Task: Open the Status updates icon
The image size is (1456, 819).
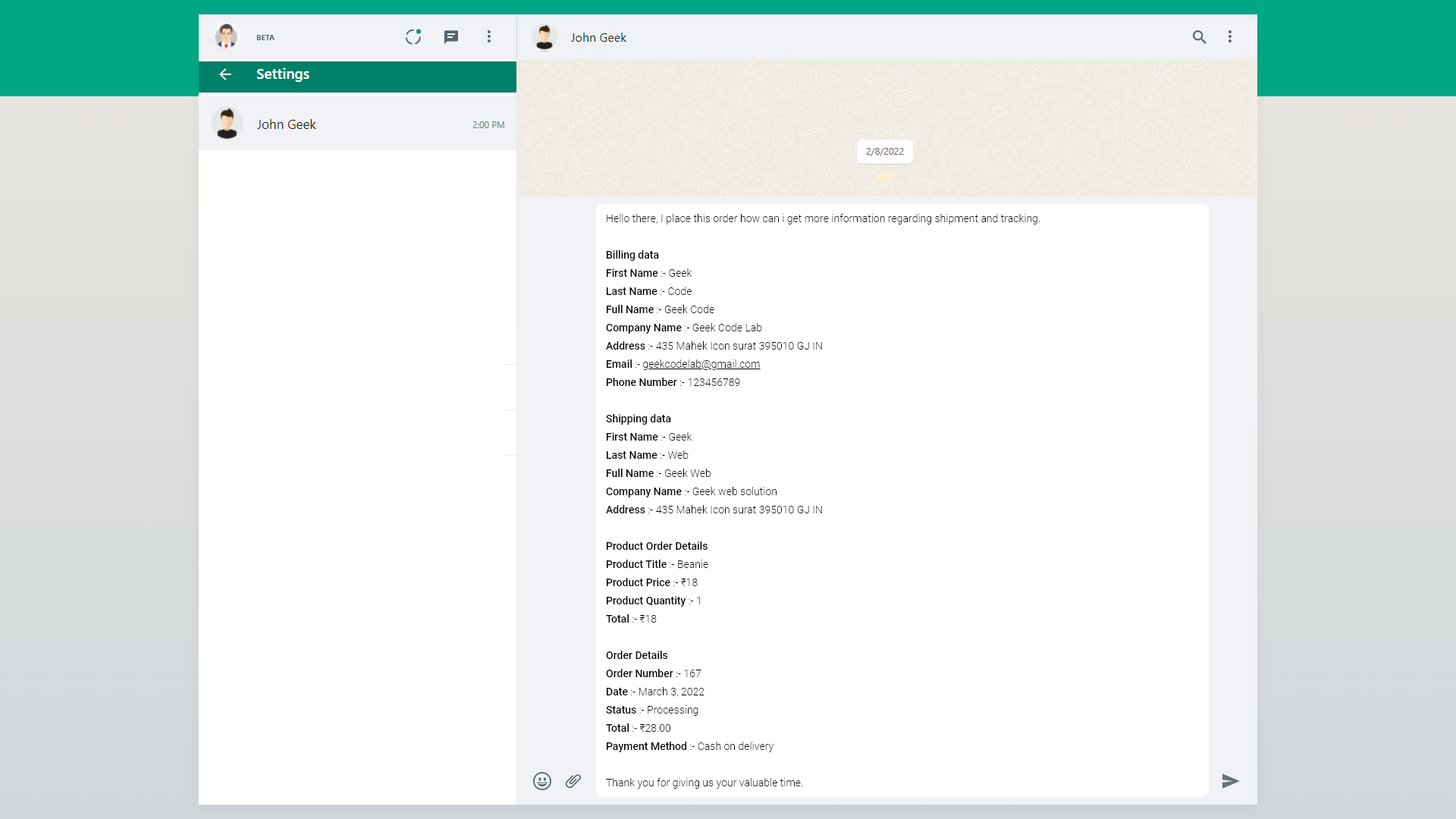Action: click(413, 36)
